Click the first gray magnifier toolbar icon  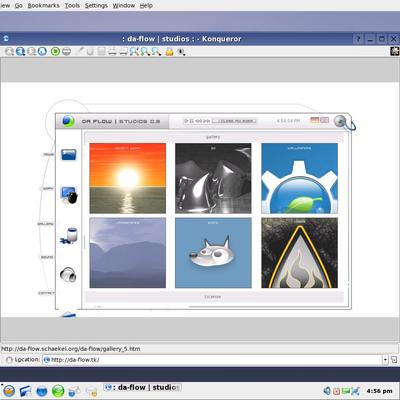coord(9,51)
